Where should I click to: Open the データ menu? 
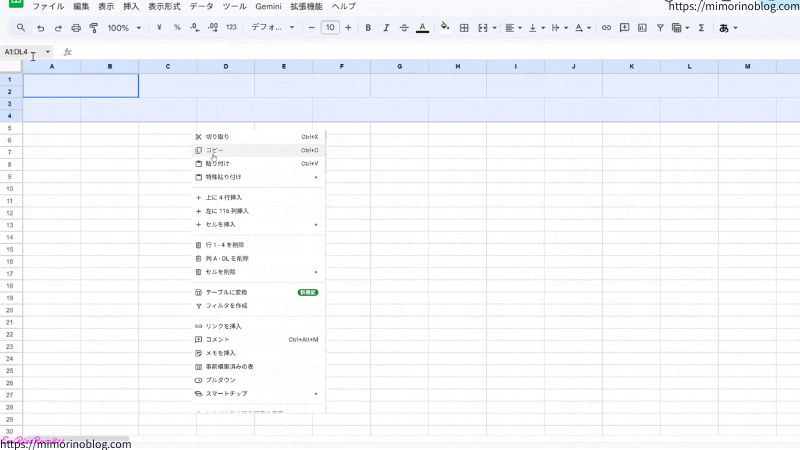point(202,7)
